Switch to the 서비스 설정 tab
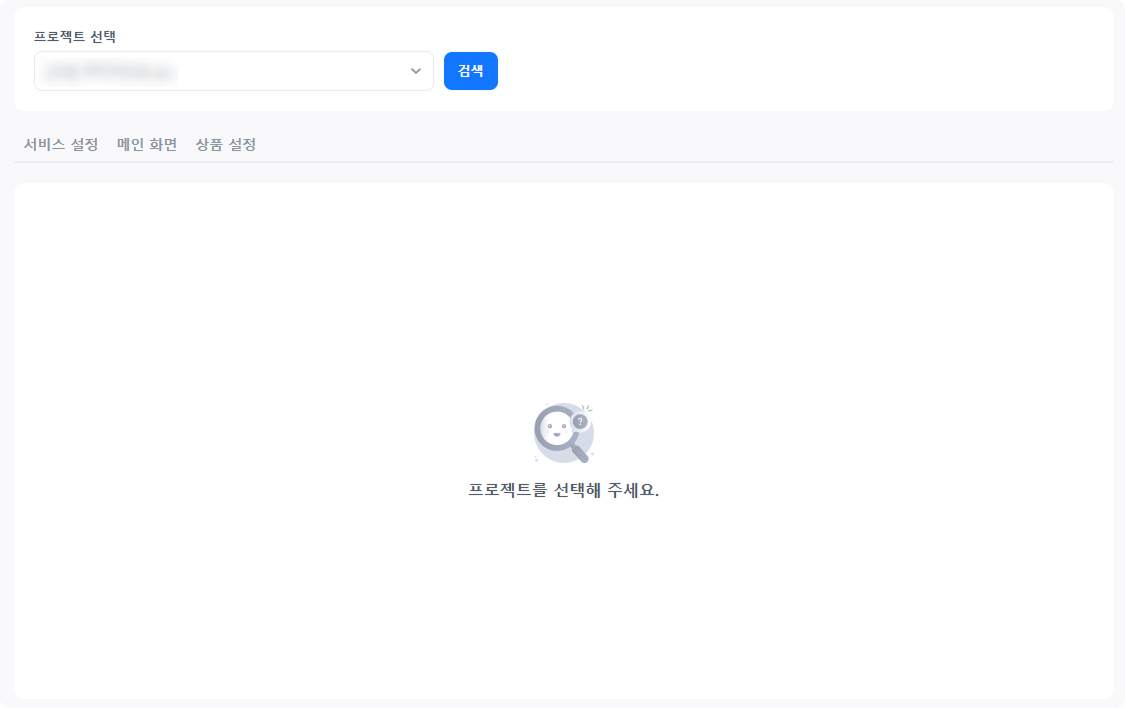Viewport: 1125px width, 708px height. [x=61, y=144]
